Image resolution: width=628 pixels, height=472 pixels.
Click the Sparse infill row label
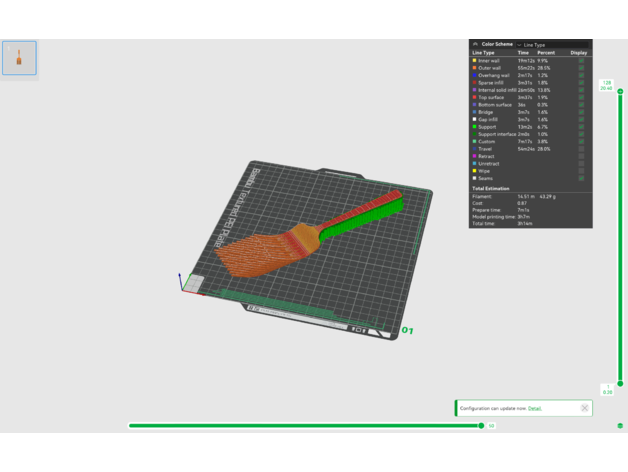coord(496,83)
